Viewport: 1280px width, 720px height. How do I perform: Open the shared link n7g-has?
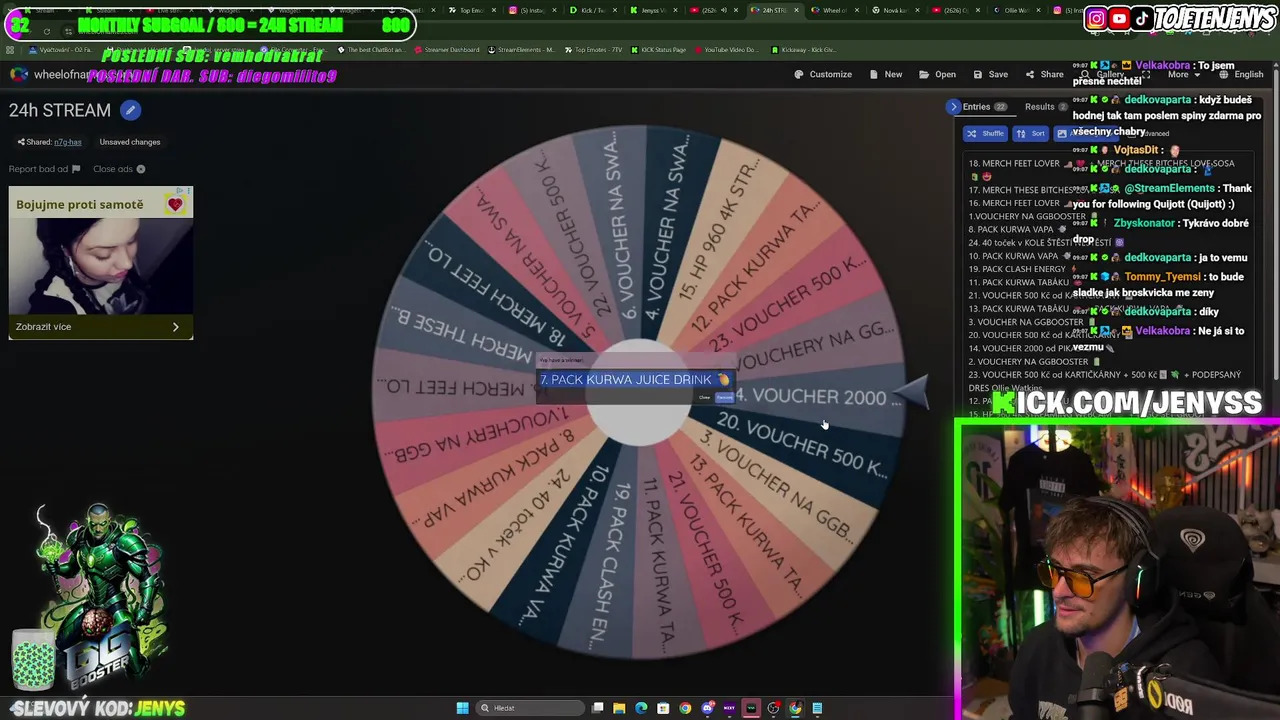68,142
